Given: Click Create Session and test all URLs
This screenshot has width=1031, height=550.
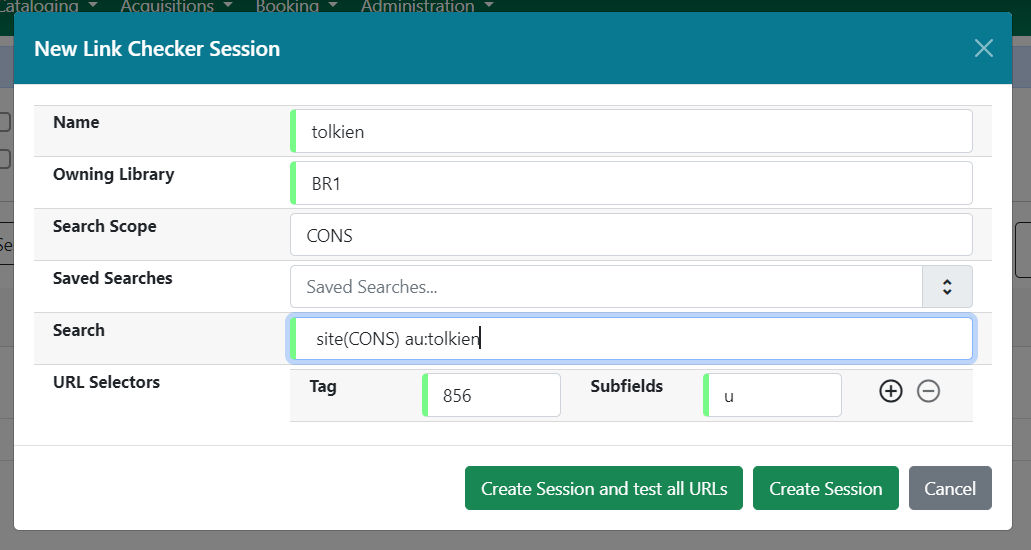Looking at the screenshot, I should click(x=604, y=488).
